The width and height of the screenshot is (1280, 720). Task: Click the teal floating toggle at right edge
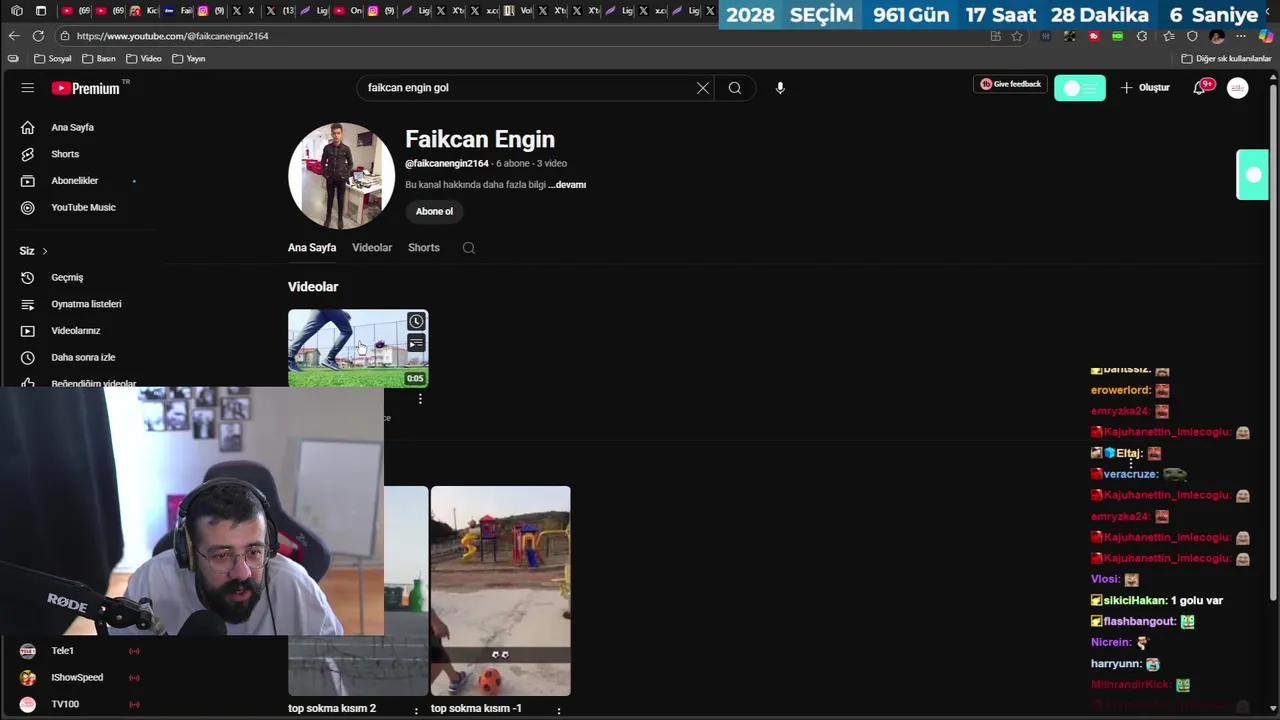click(1253, 175)
